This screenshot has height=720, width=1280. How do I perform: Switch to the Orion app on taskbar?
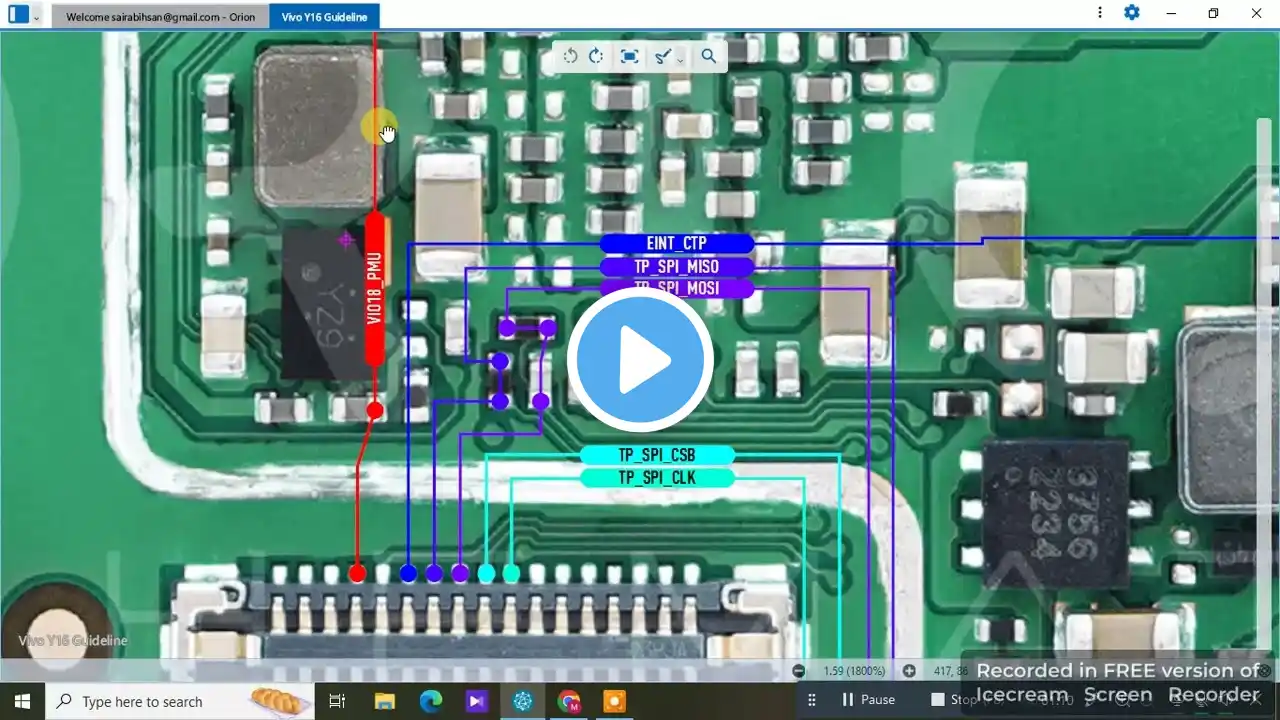(523, 701)
